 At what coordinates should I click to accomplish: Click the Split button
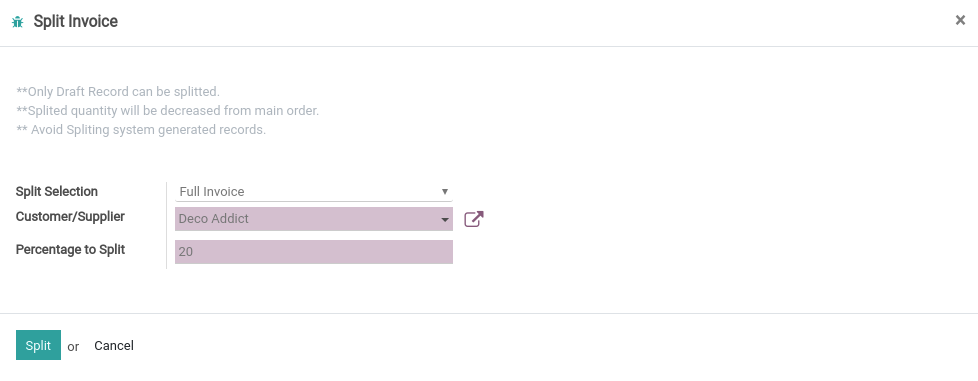pos(38,345)
